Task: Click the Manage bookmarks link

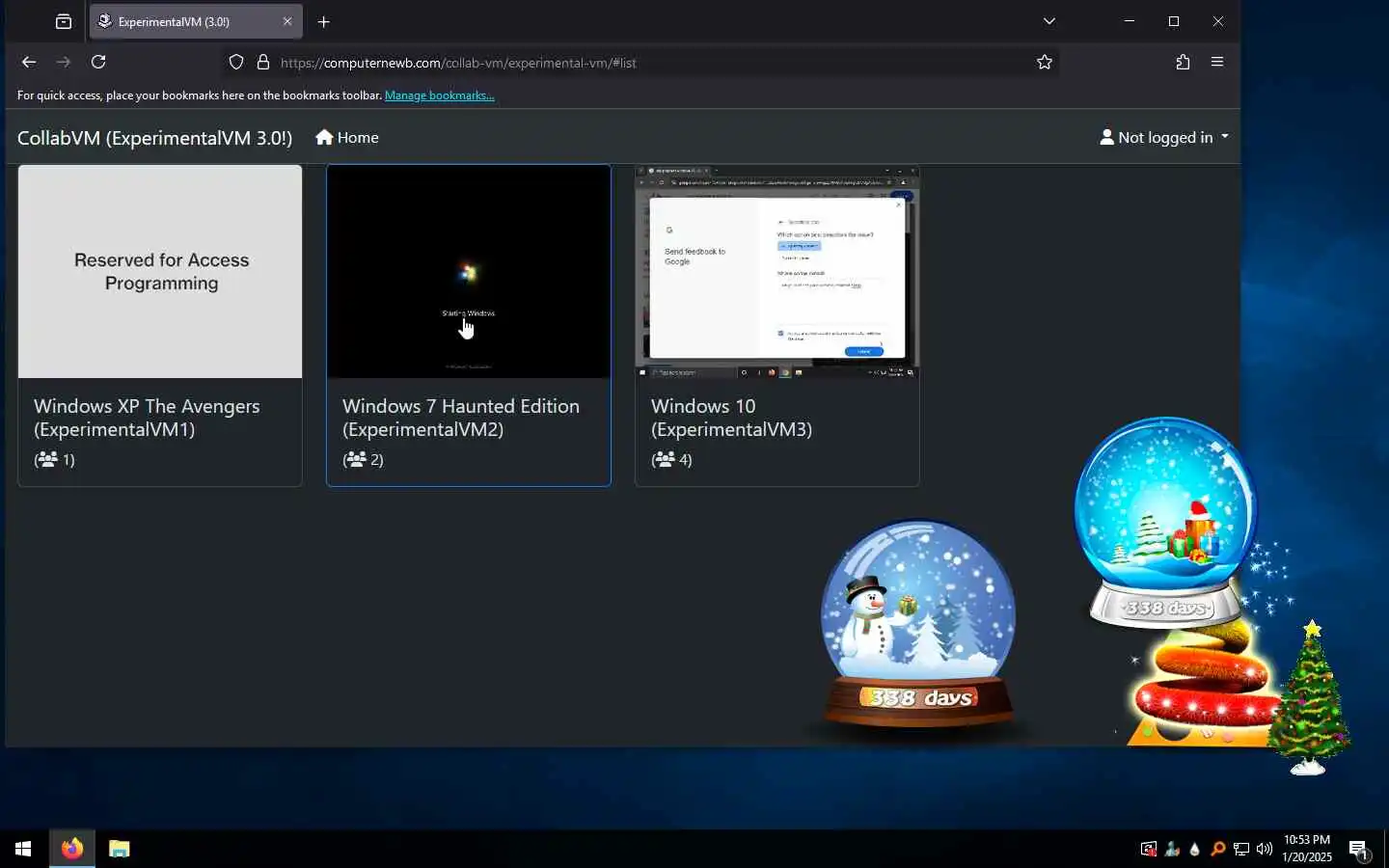Action: (439, 95)
